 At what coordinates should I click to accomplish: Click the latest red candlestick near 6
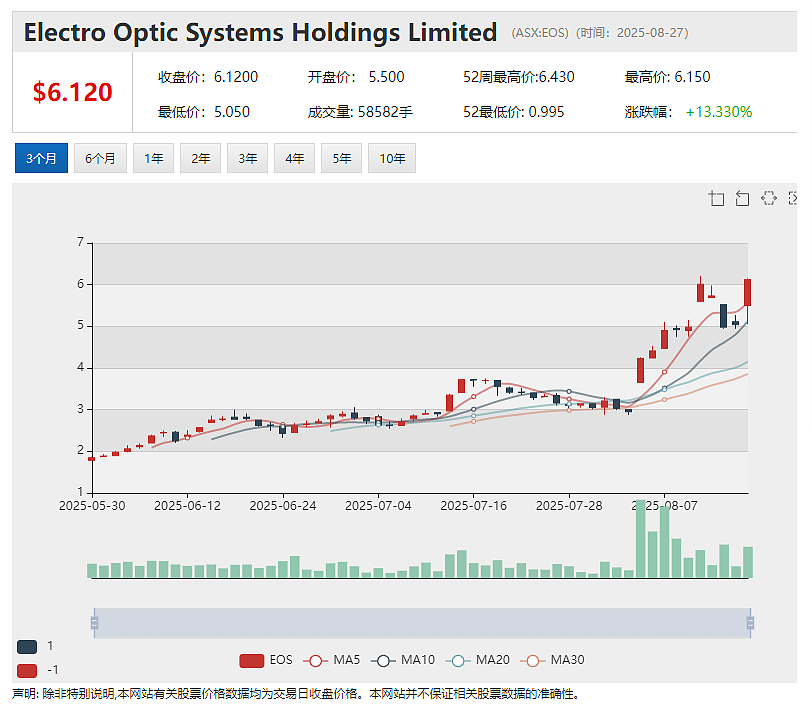(748, 292)
